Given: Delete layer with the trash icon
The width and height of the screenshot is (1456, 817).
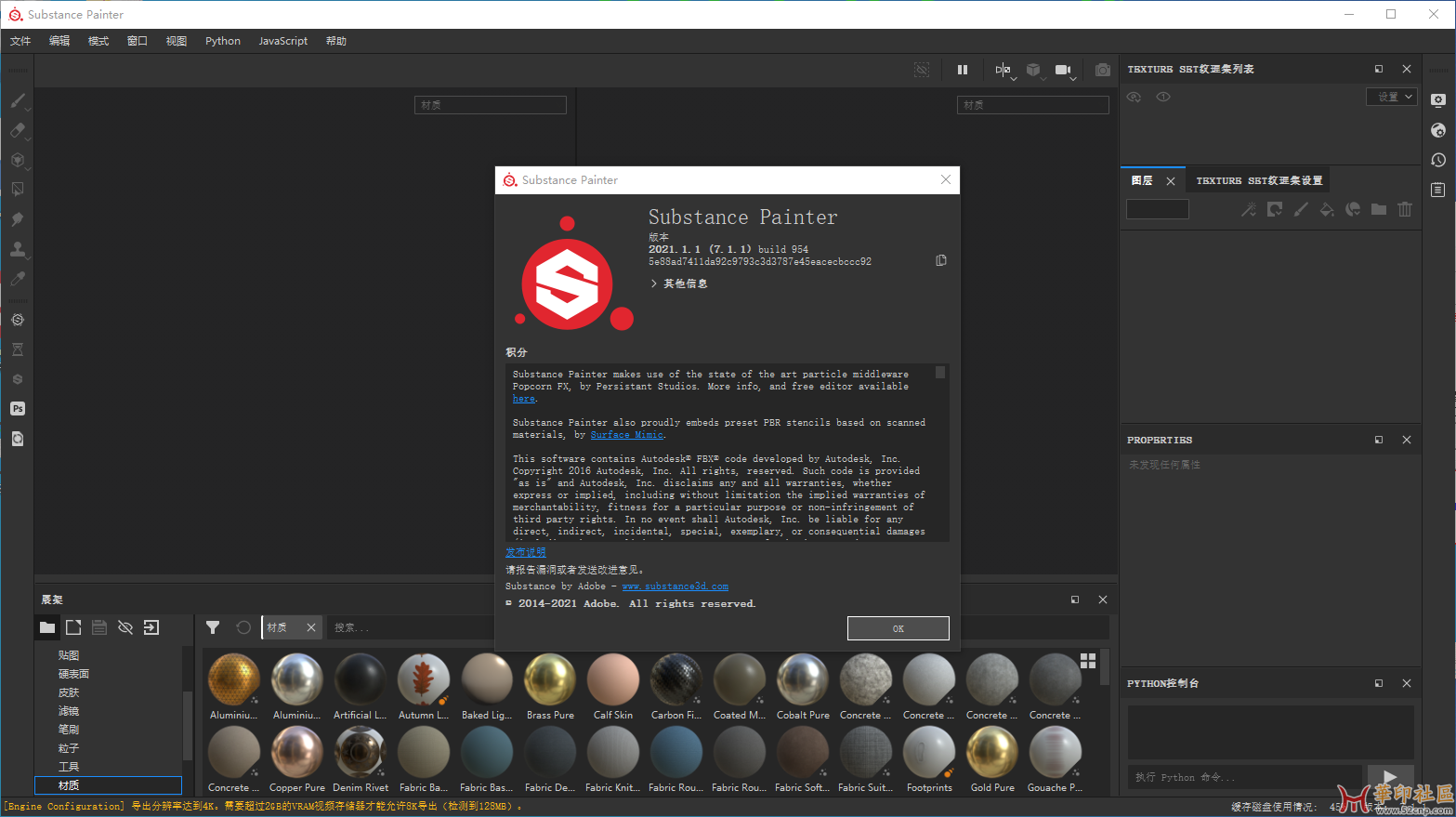Looking at the screenshot, I should click(x=1405, y=209).
